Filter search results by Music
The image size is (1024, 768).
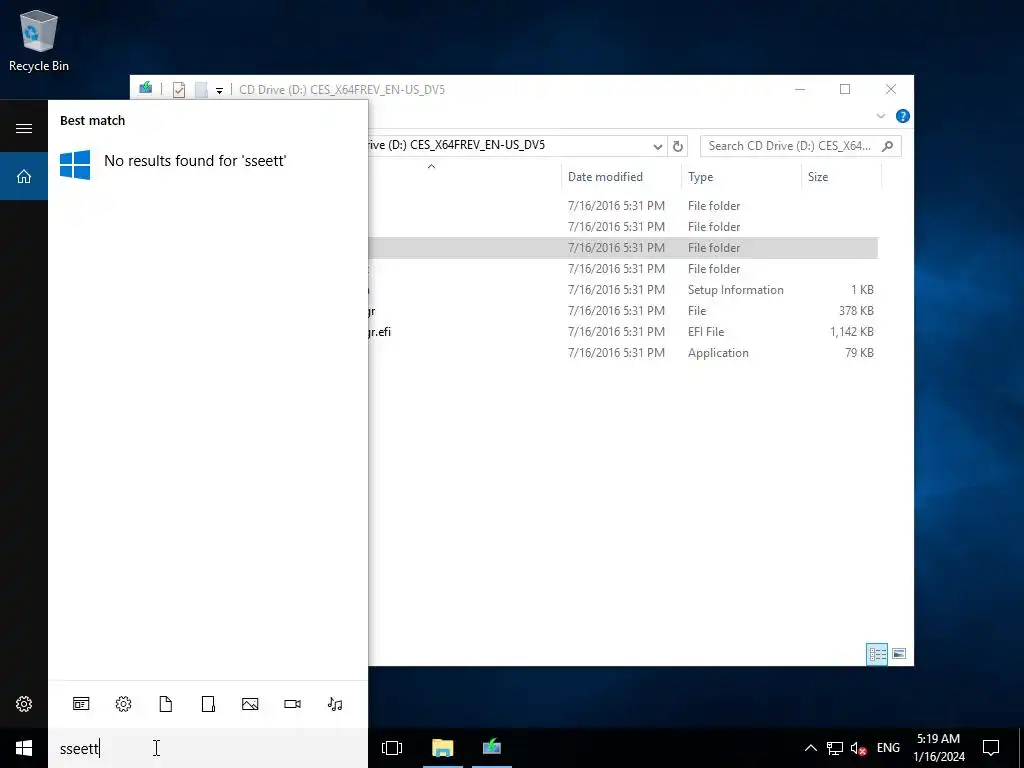click(335, 703)
